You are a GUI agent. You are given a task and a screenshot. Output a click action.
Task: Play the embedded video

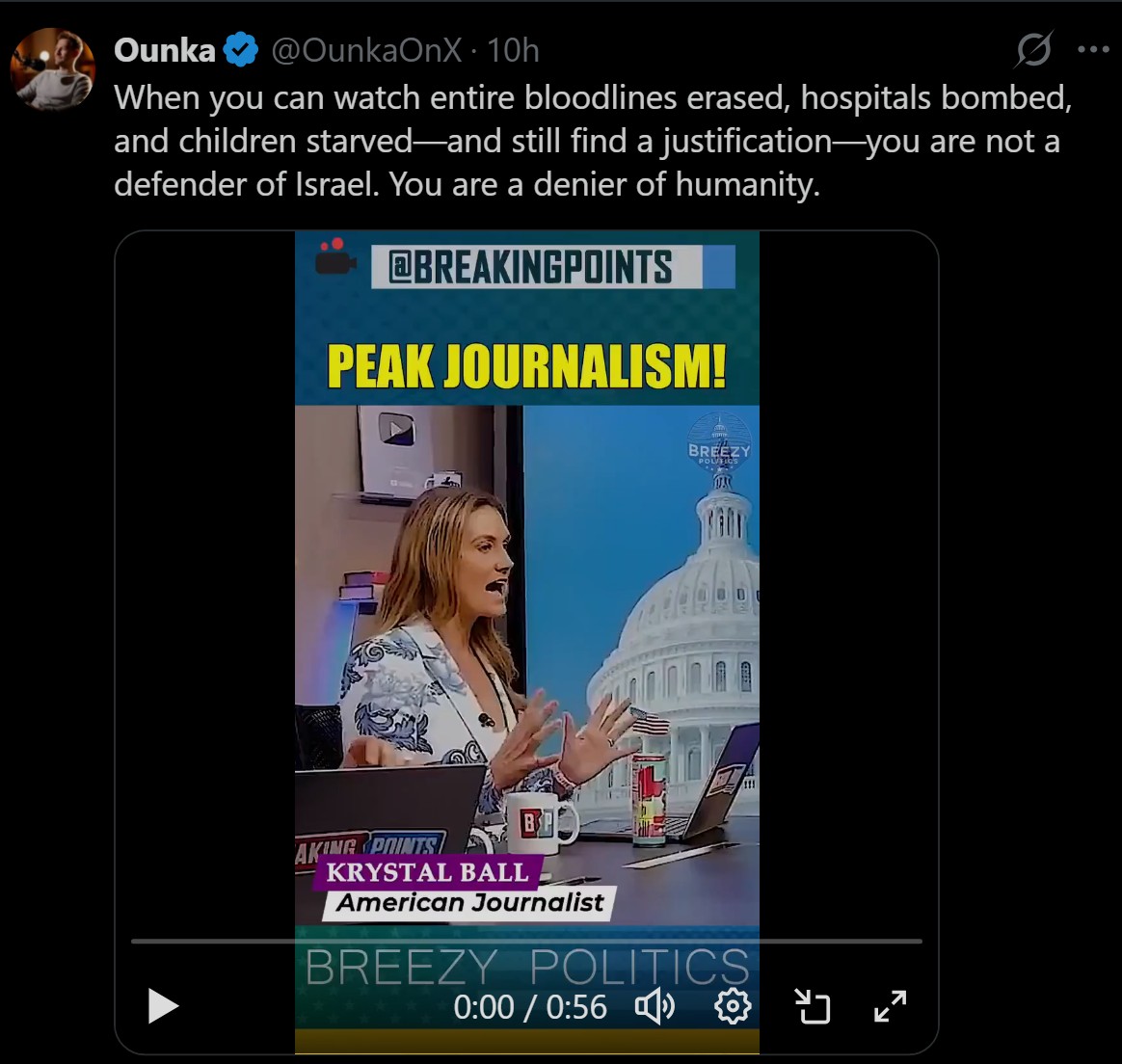tap(163, 1006)
